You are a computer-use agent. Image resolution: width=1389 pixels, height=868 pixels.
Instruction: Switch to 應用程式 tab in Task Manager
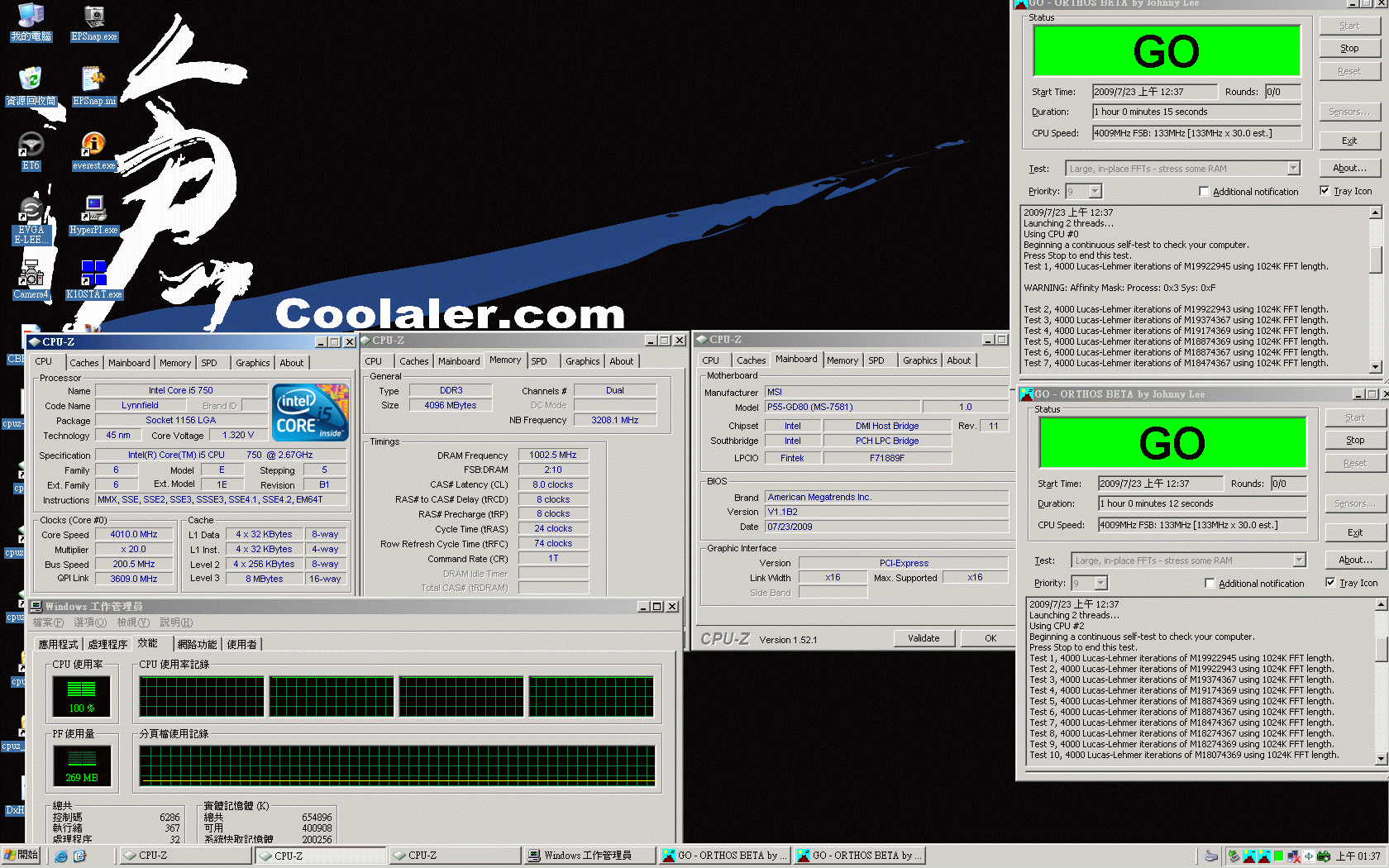pos(58,645)
